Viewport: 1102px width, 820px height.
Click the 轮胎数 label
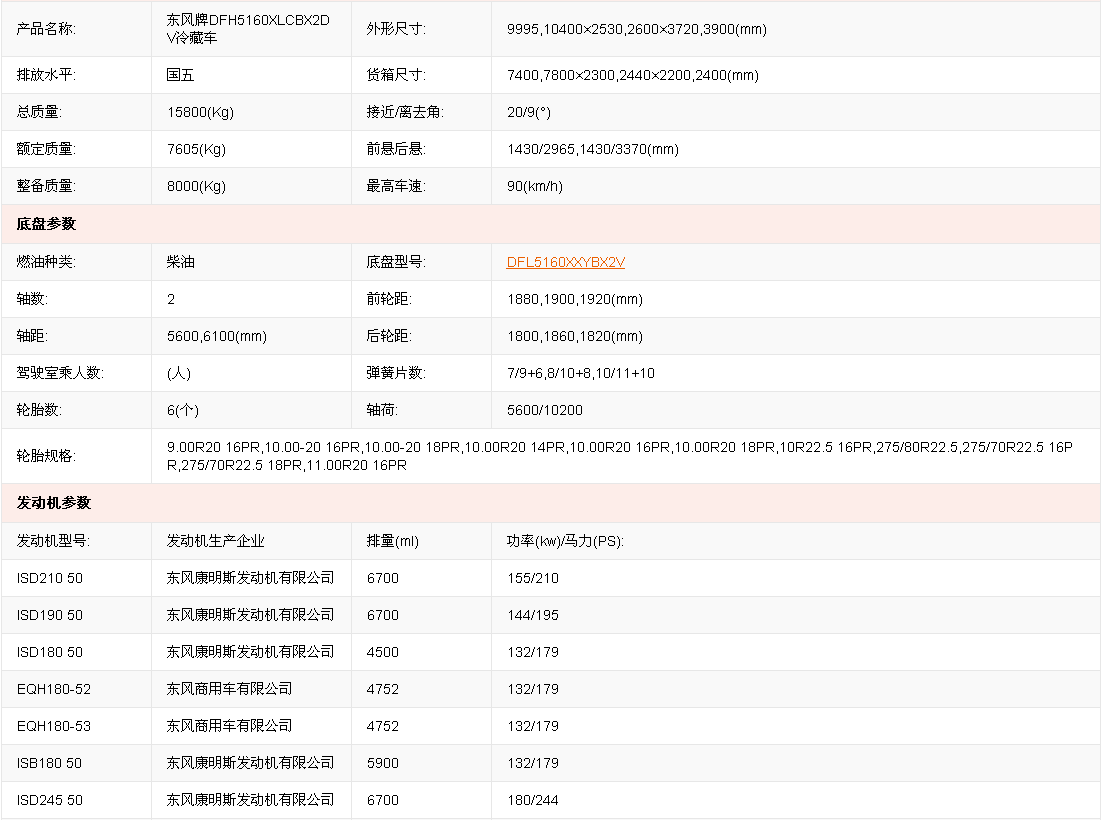[39, 410]
